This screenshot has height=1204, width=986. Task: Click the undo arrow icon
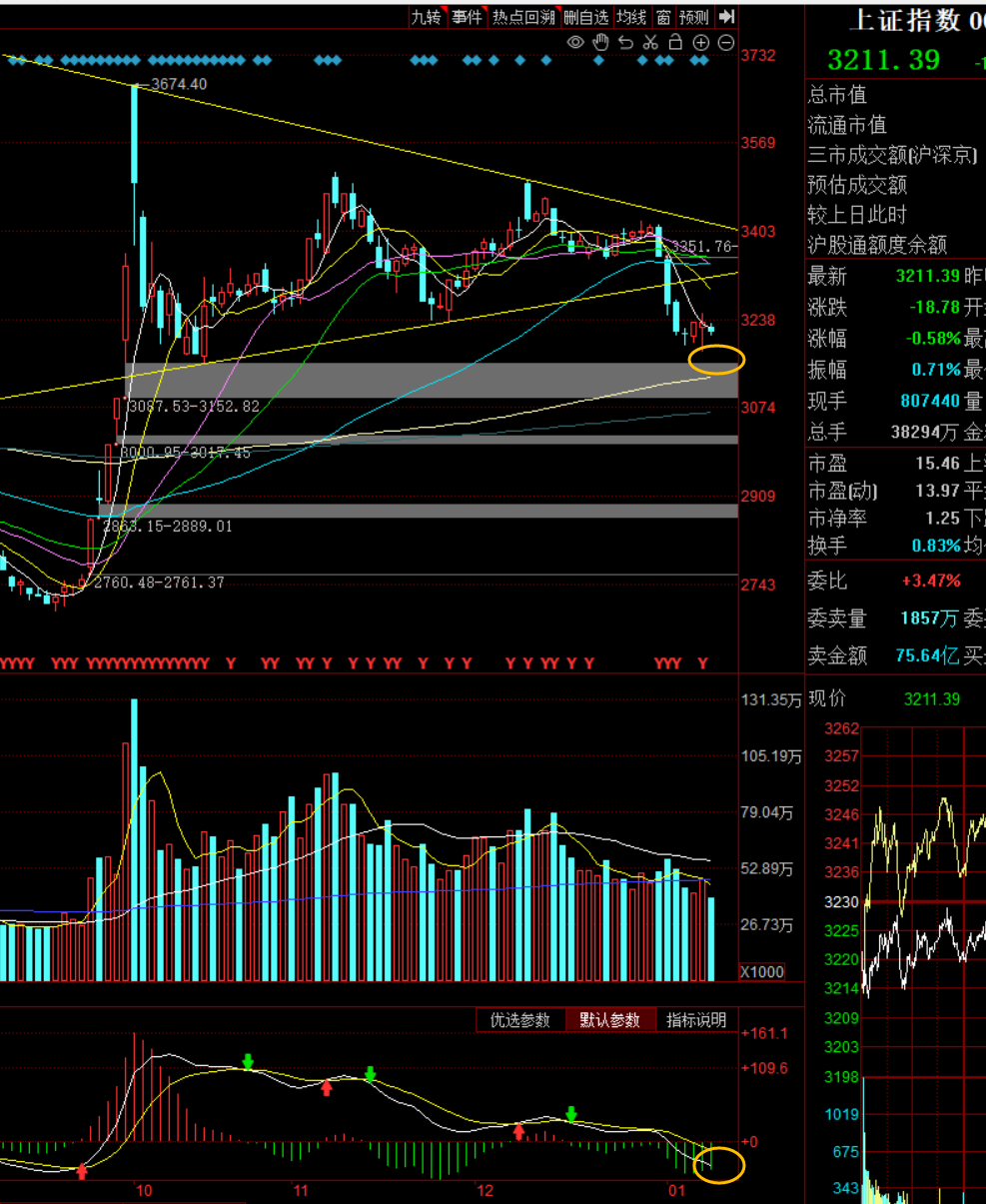[625, 42]
